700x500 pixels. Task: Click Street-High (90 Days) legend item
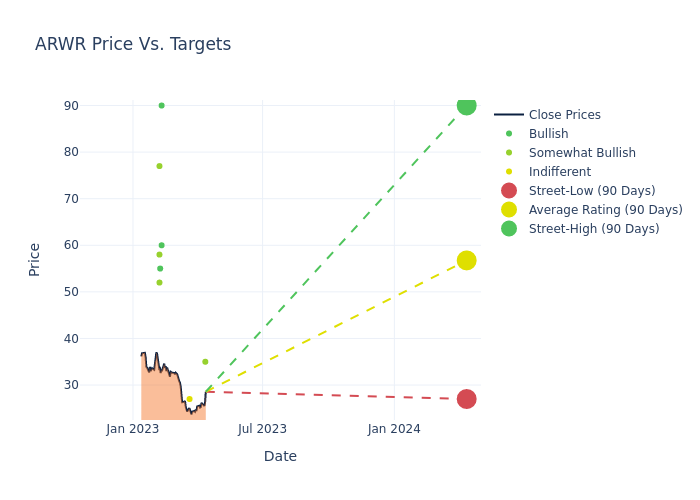593,229
